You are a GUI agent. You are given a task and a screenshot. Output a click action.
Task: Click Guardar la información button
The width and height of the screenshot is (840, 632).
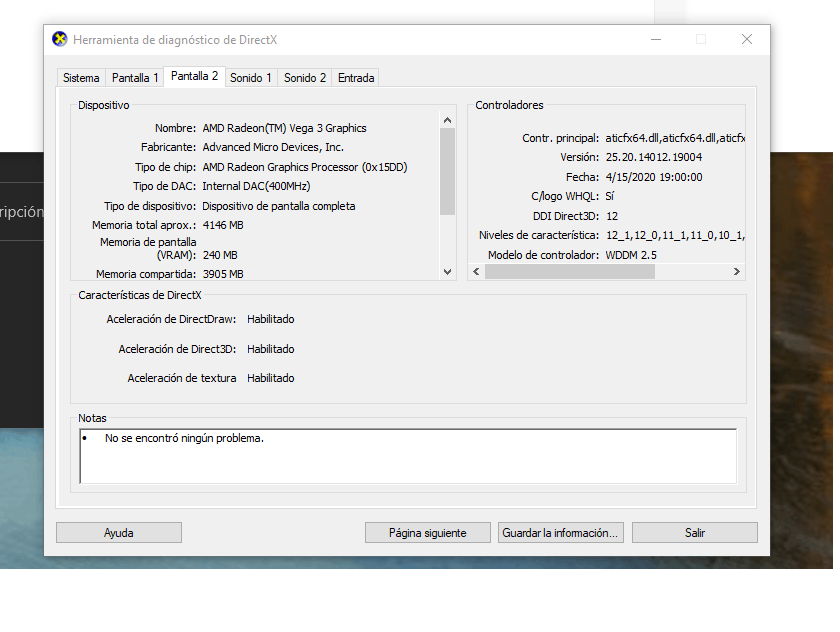pos(560,533)
